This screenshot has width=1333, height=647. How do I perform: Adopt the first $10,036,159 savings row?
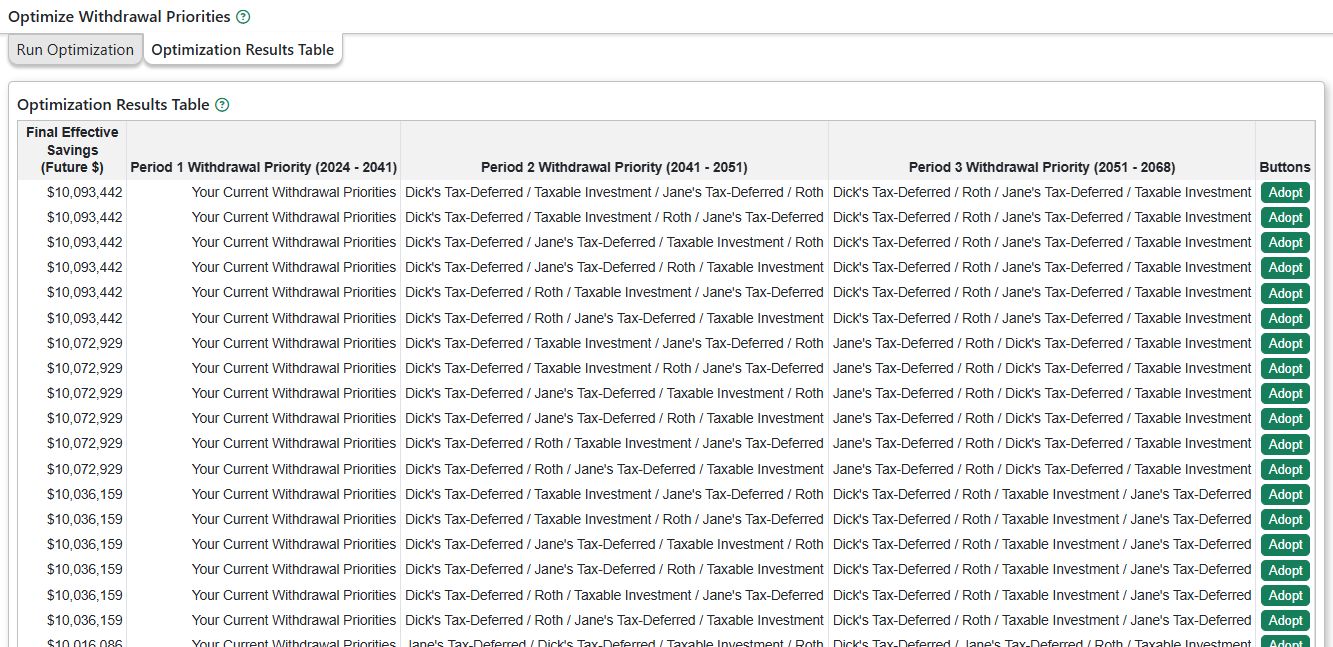(x=1285, y=495)
